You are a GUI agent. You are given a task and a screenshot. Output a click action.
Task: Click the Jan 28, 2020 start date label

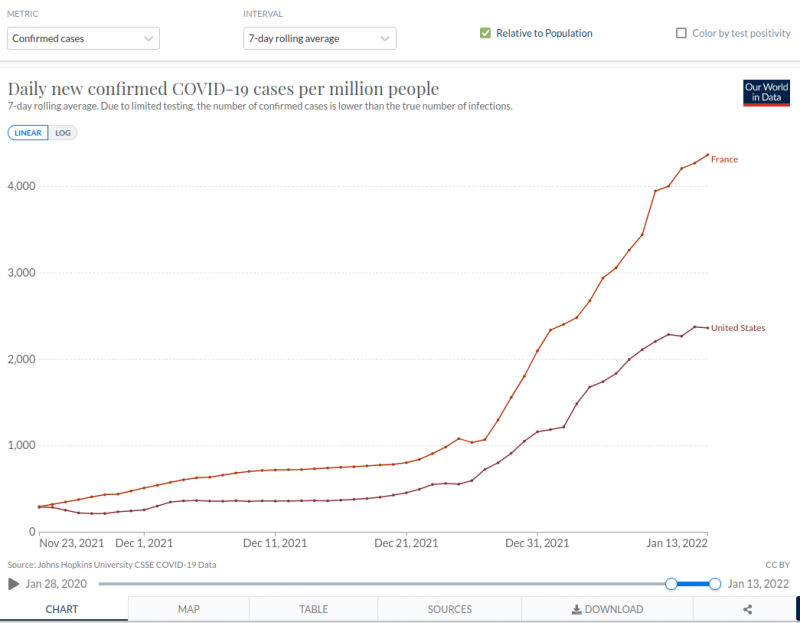click(x=58, y=584)
